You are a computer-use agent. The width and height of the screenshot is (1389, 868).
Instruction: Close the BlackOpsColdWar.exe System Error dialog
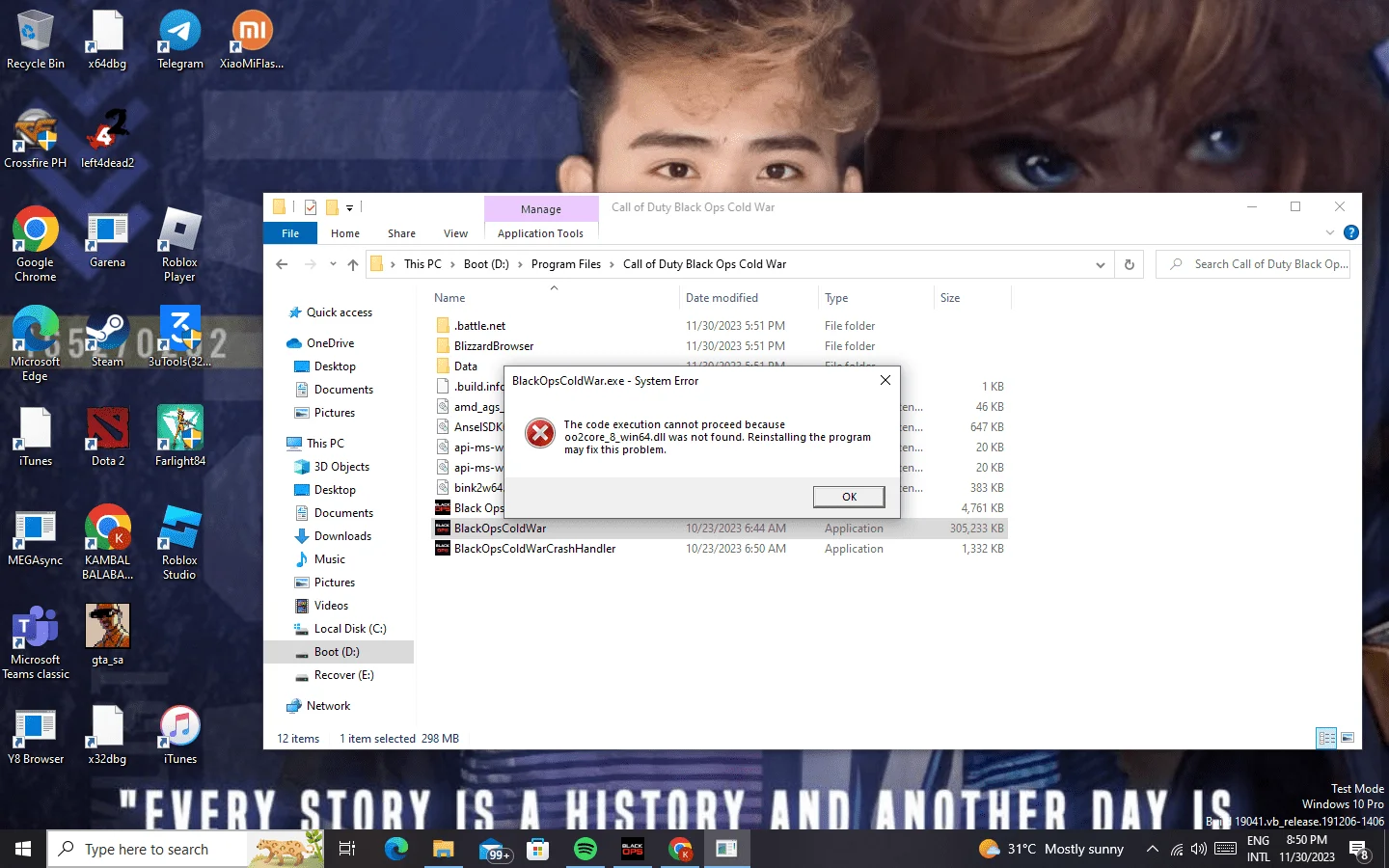coord(885,380)
